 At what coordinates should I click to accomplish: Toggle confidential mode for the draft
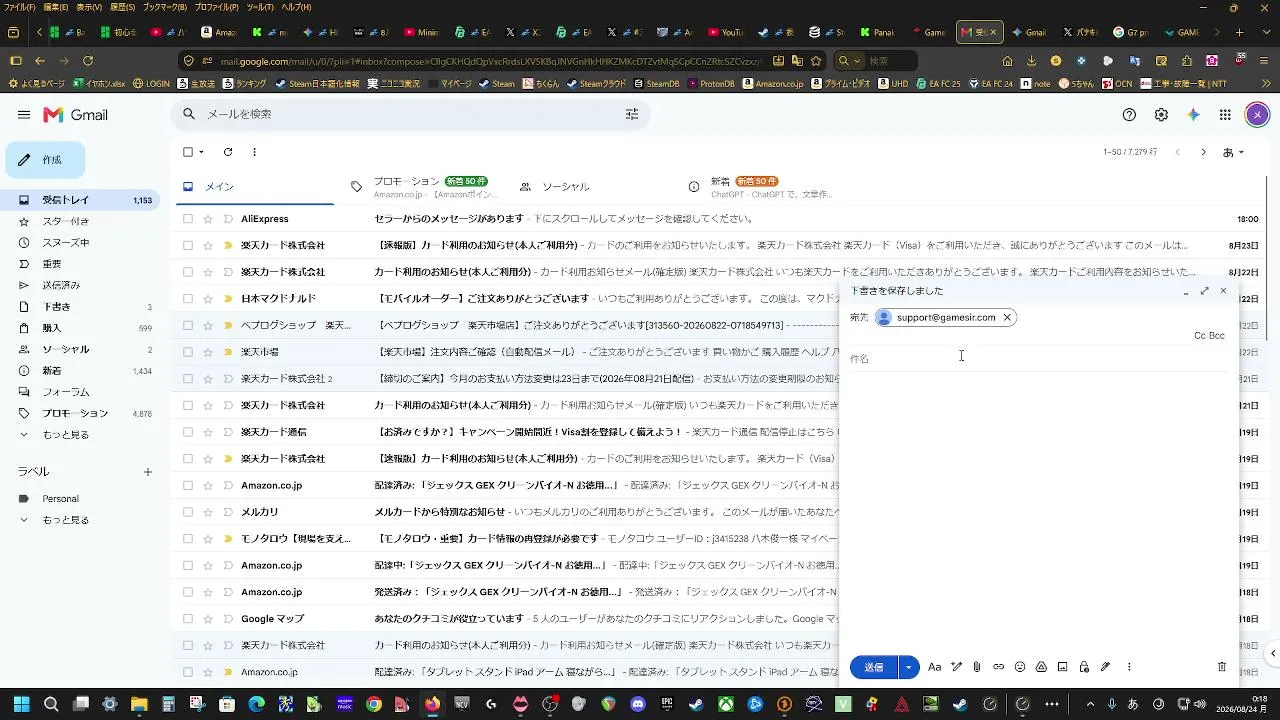tap(1084, 667)
